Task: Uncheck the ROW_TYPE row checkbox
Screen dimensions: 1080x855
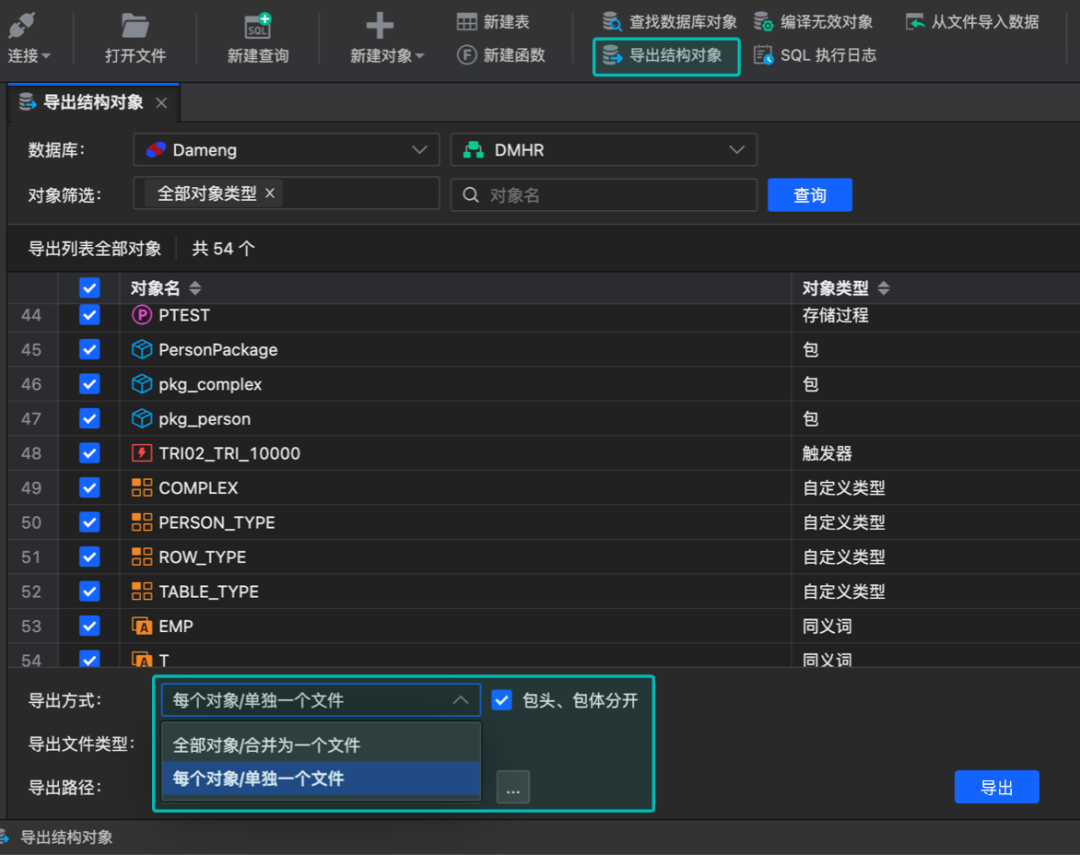Action: click(x=90, y=557)
